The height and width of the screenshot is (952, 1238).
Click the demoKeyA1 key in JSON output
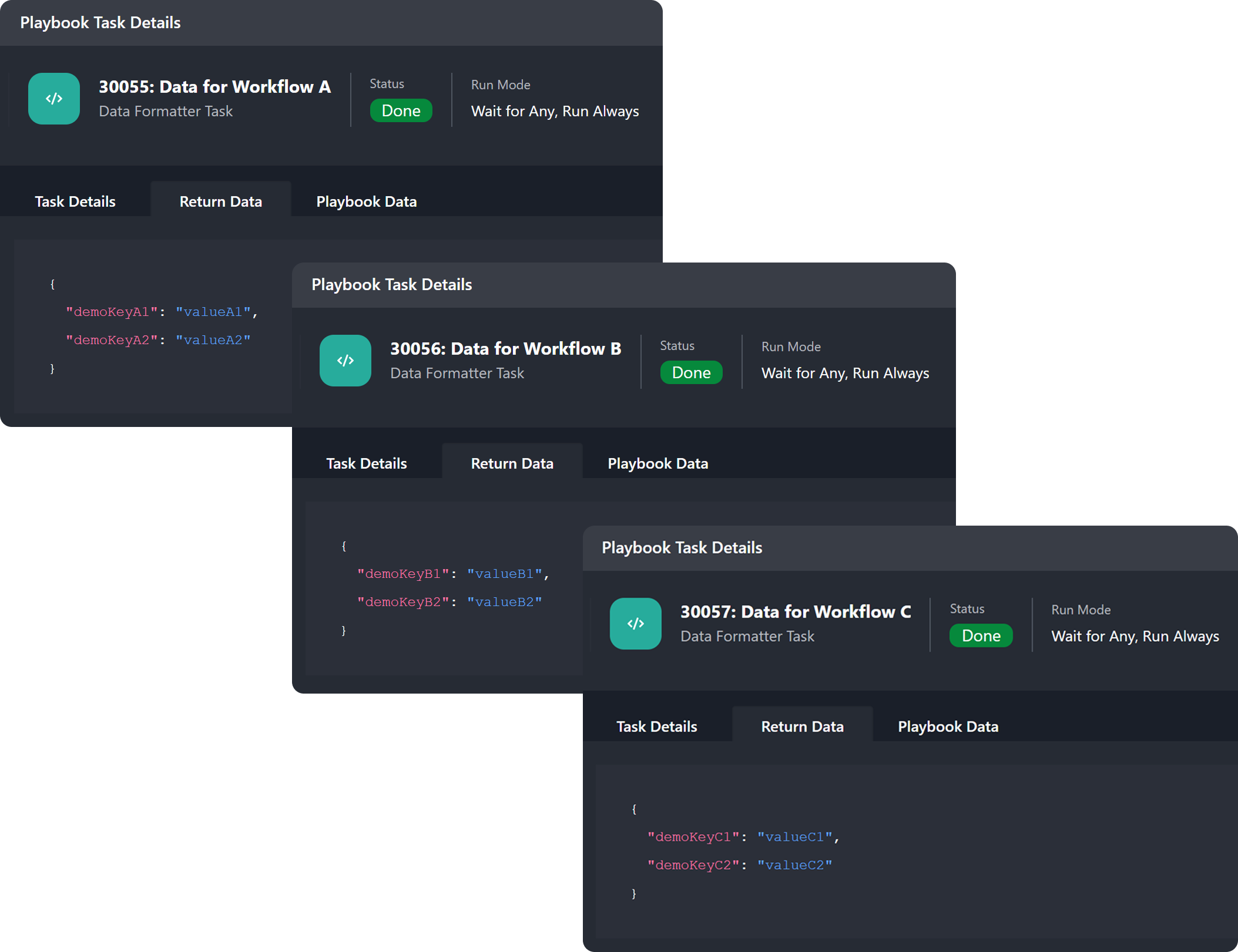pyautogui.click(x=112, y=312)
